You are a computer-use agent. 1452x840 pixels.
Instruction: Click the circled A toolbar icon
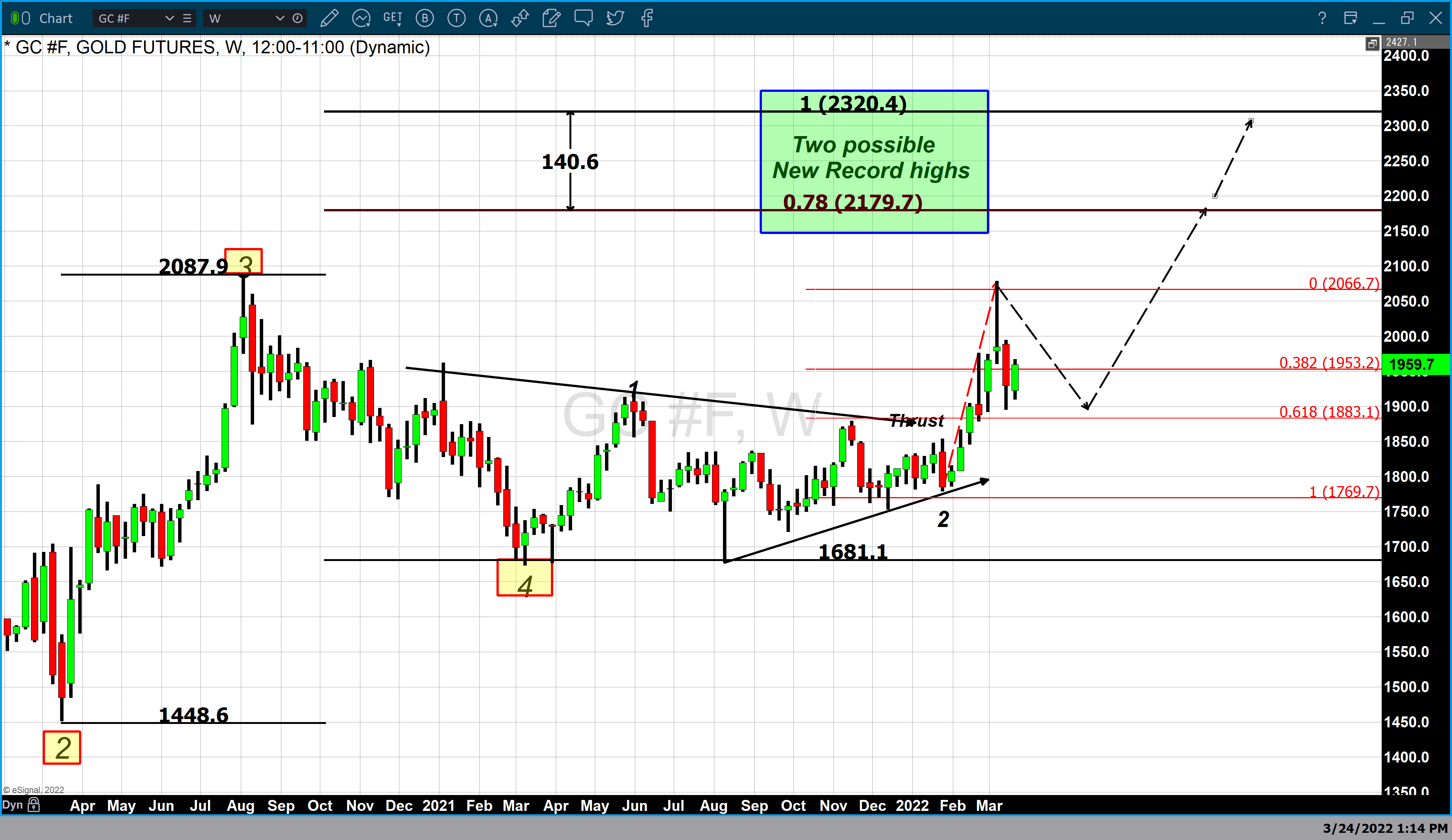[x=488, y=19]
